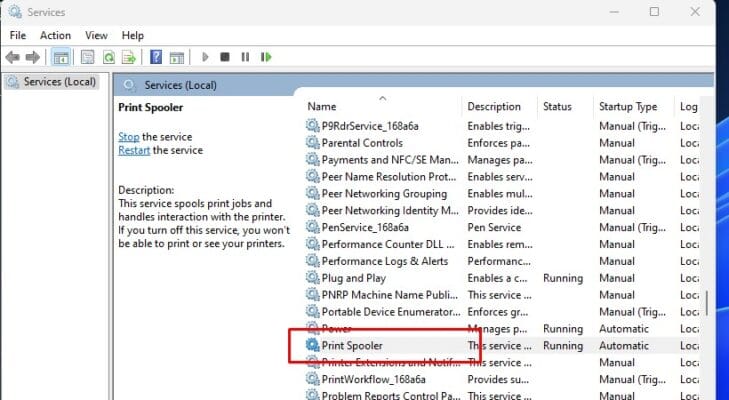Select the Parental Controls service

pos(502,143)
